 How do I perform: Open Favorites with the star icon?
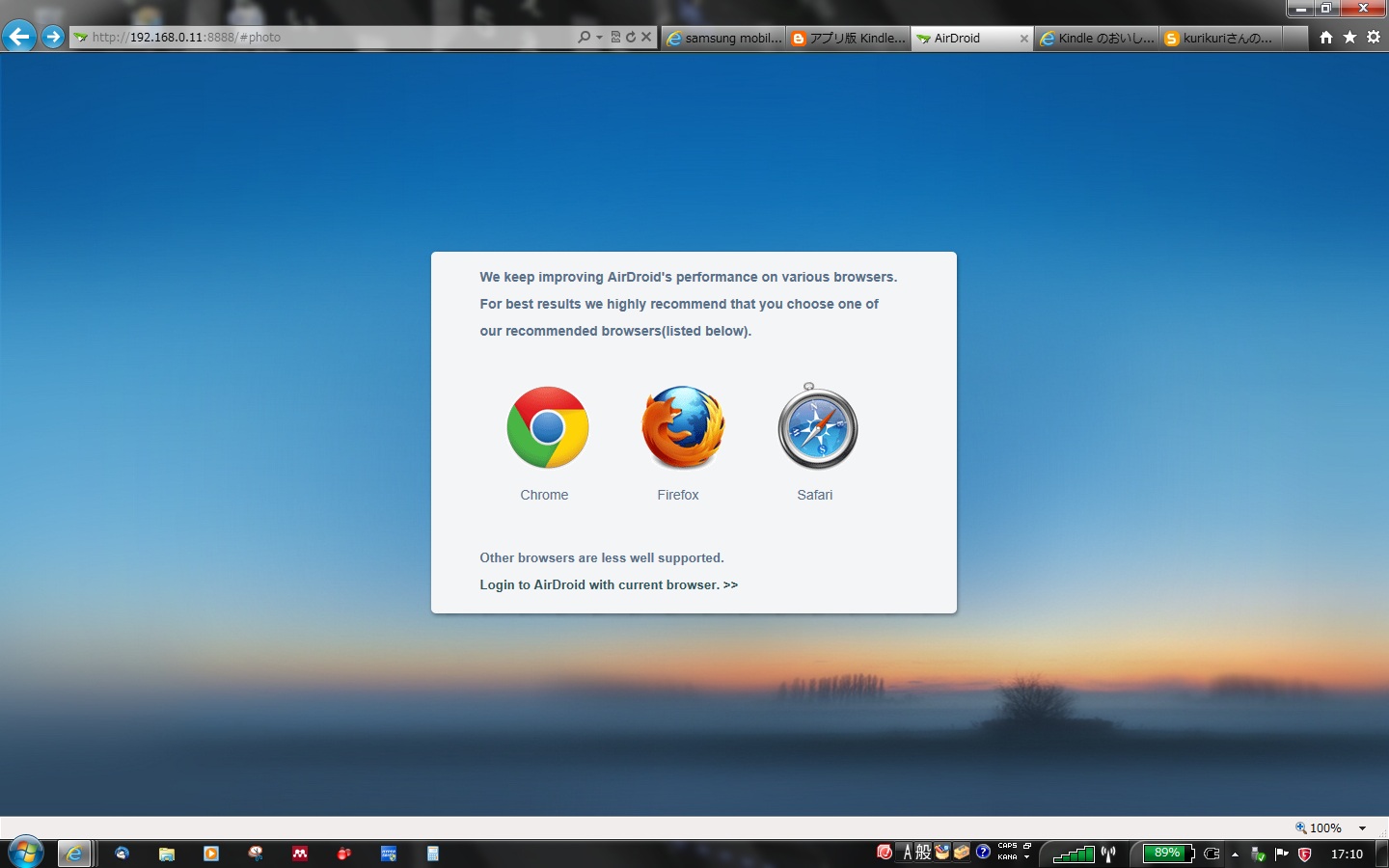pyautogui.click(x=1349, y=37)
